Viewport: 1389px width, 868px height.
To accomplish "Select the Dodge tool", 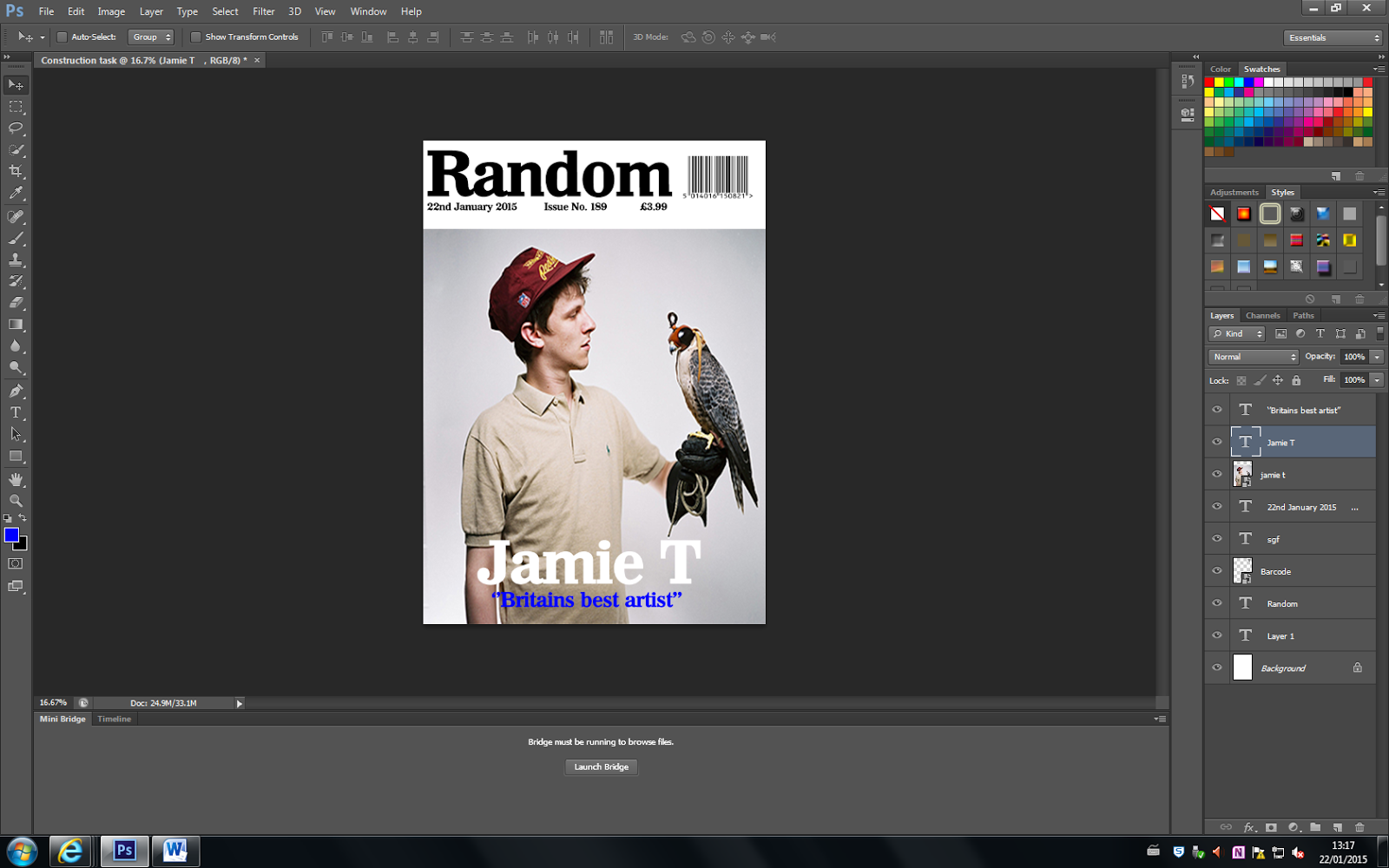I will pyautogui.click(x=16, y=368).
